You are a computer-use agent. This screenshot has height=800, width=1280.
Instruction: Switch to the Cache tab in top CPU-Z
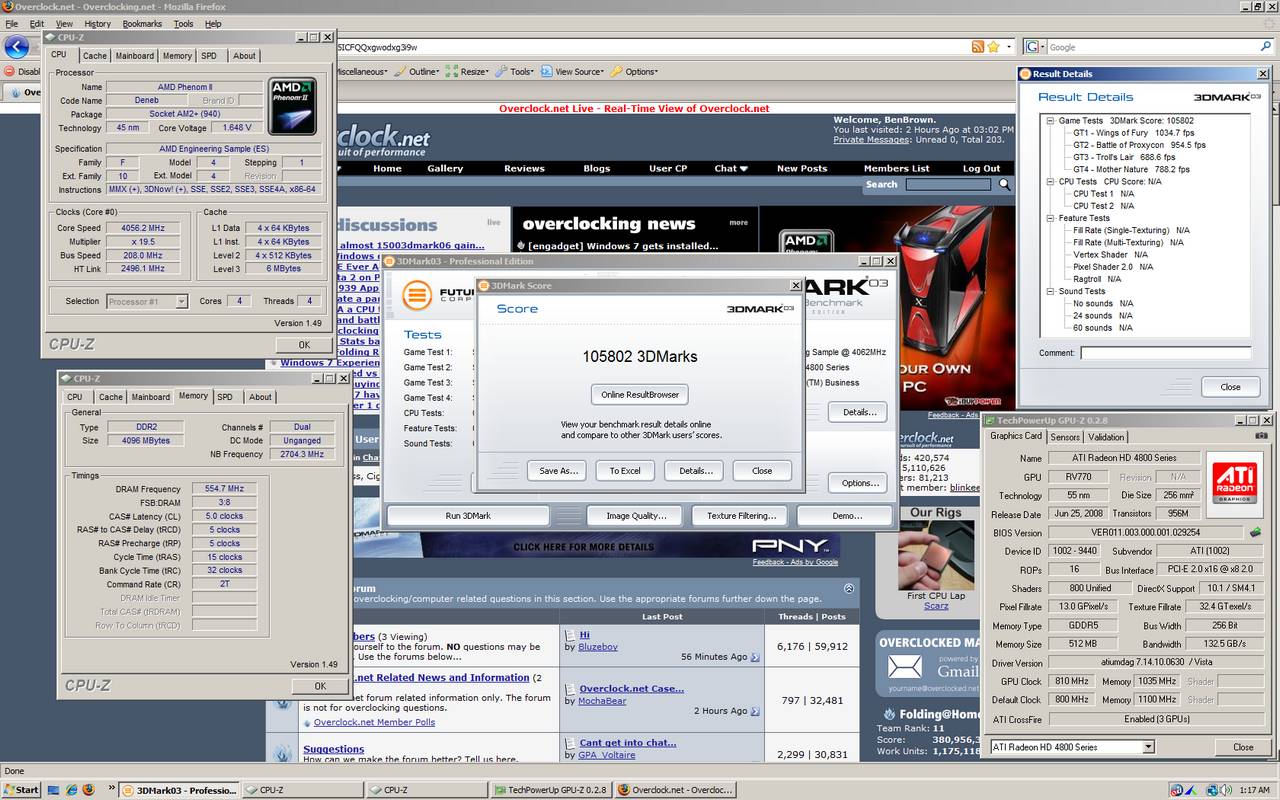click(x=95, y=56)
